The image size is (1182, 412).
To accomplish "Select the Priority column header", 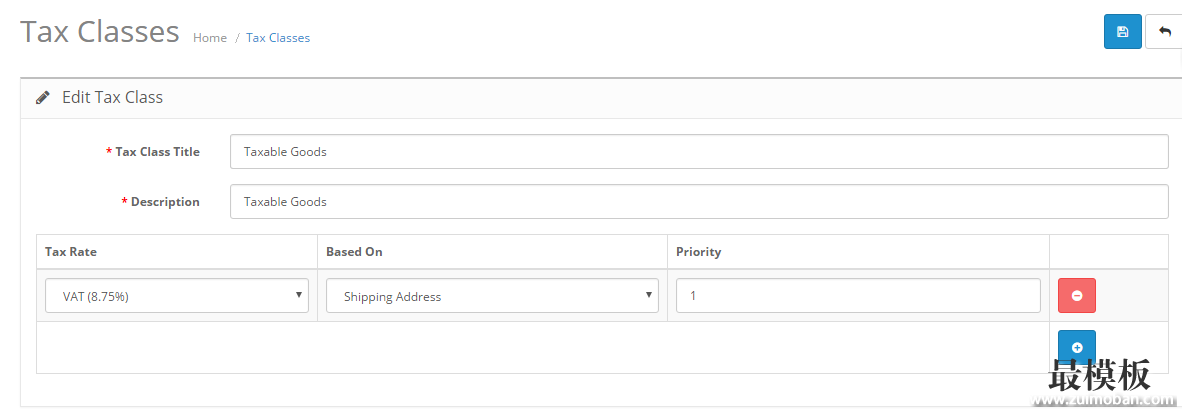I will (x=699, y=252).
